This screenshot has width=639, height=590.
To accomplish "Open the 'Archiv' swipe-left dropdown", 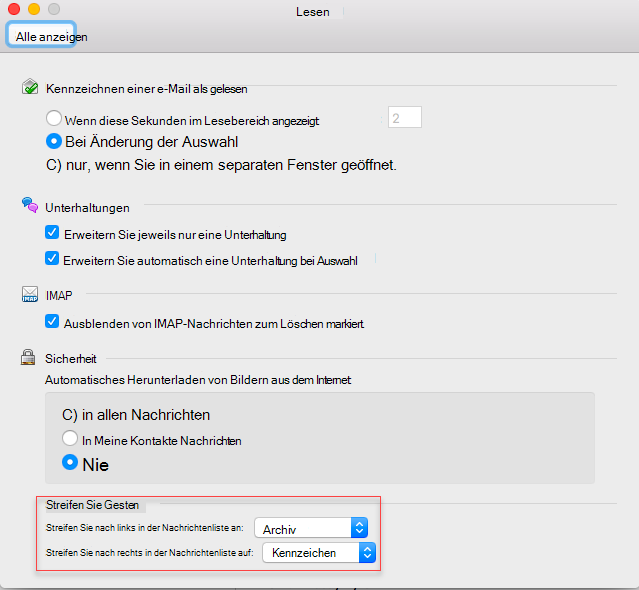I will [311, 527].
